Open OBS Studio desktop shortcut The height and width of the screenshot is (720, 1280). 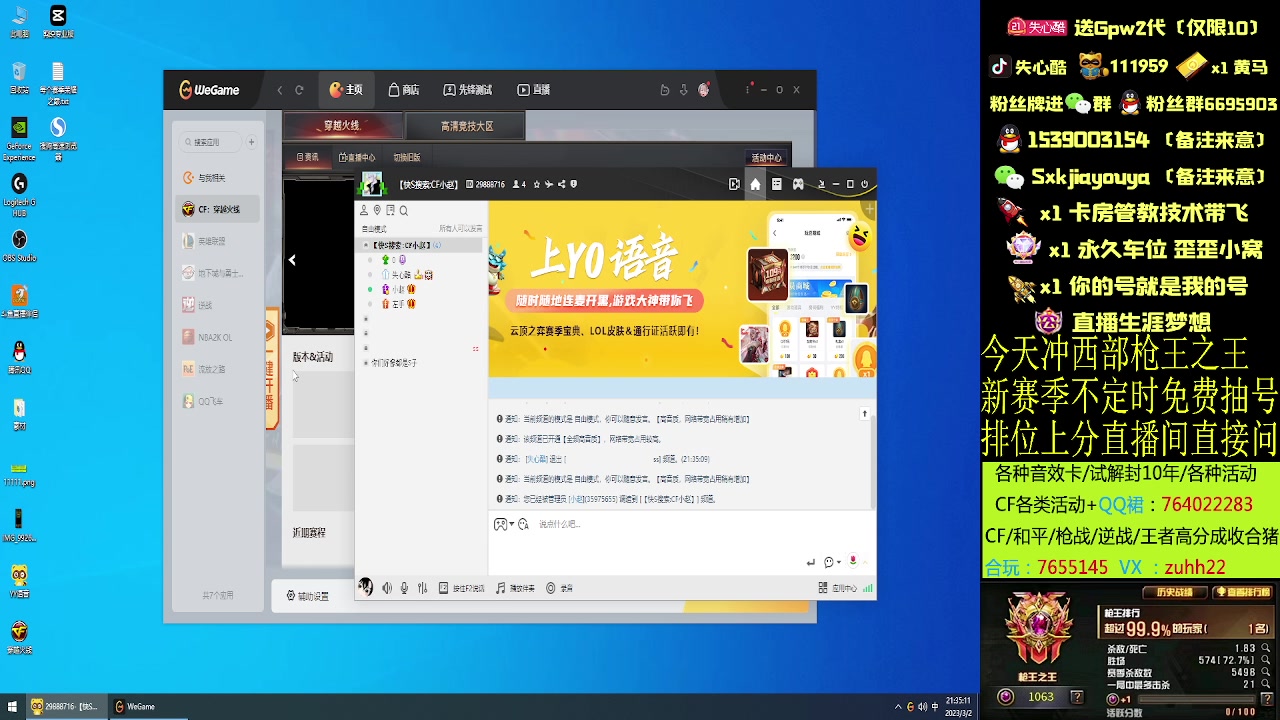click(x=18, y=246)
